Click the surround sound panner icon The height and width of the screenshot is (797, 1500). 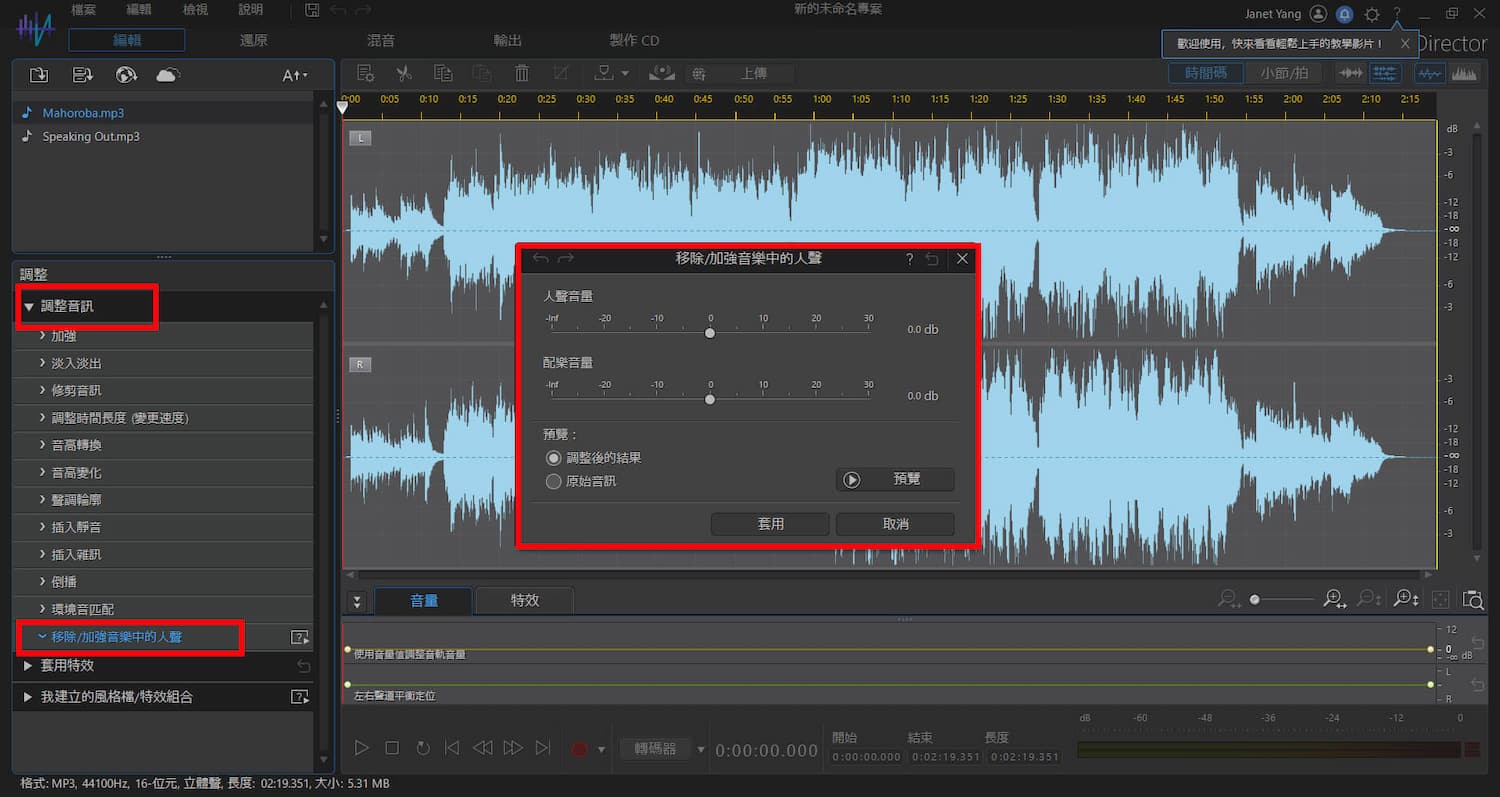click(x=661, y=73)
